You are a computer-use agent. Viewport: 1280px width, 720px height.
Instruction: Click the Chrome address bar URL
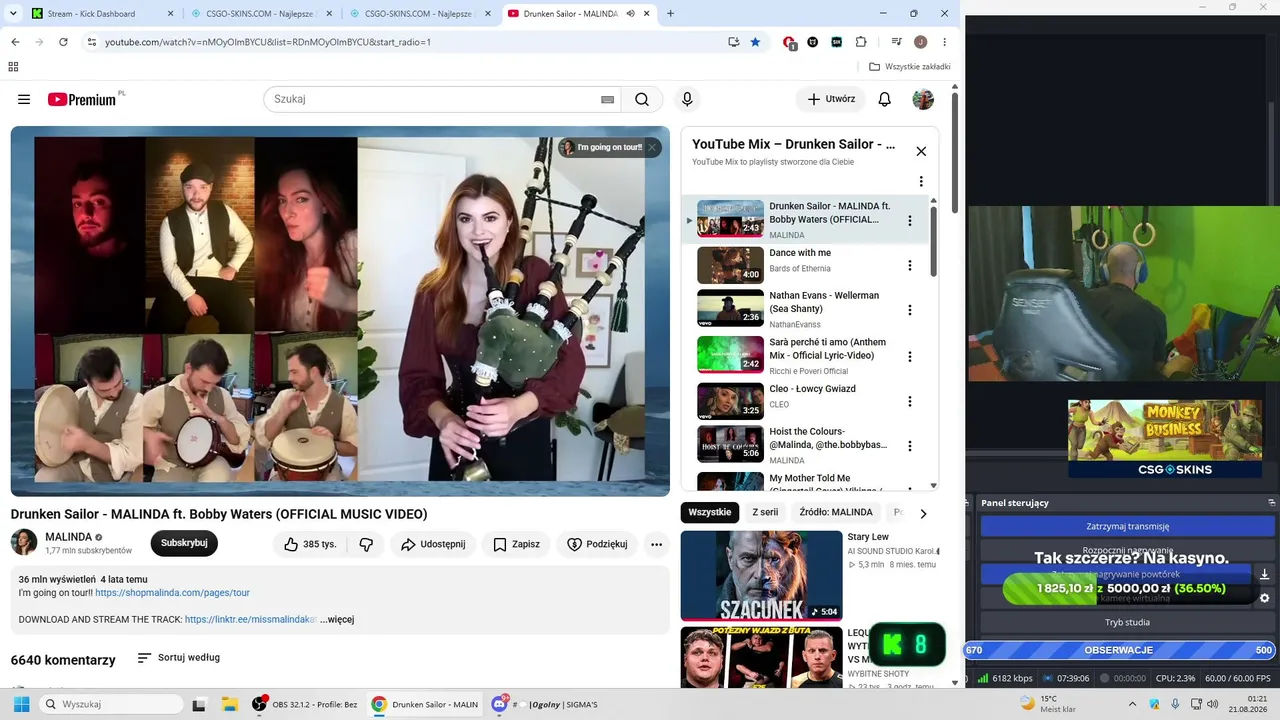[268, 42]
